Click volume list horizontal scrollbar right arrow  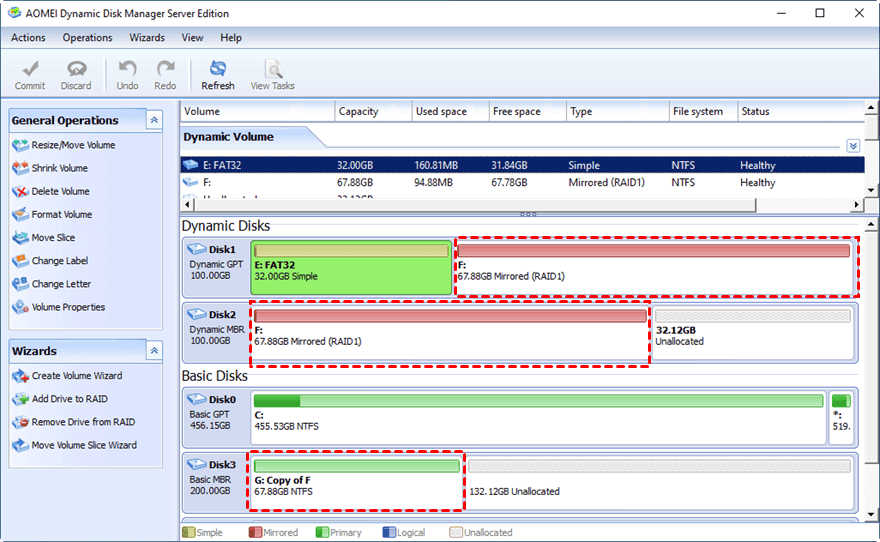(x=856, y=205)
